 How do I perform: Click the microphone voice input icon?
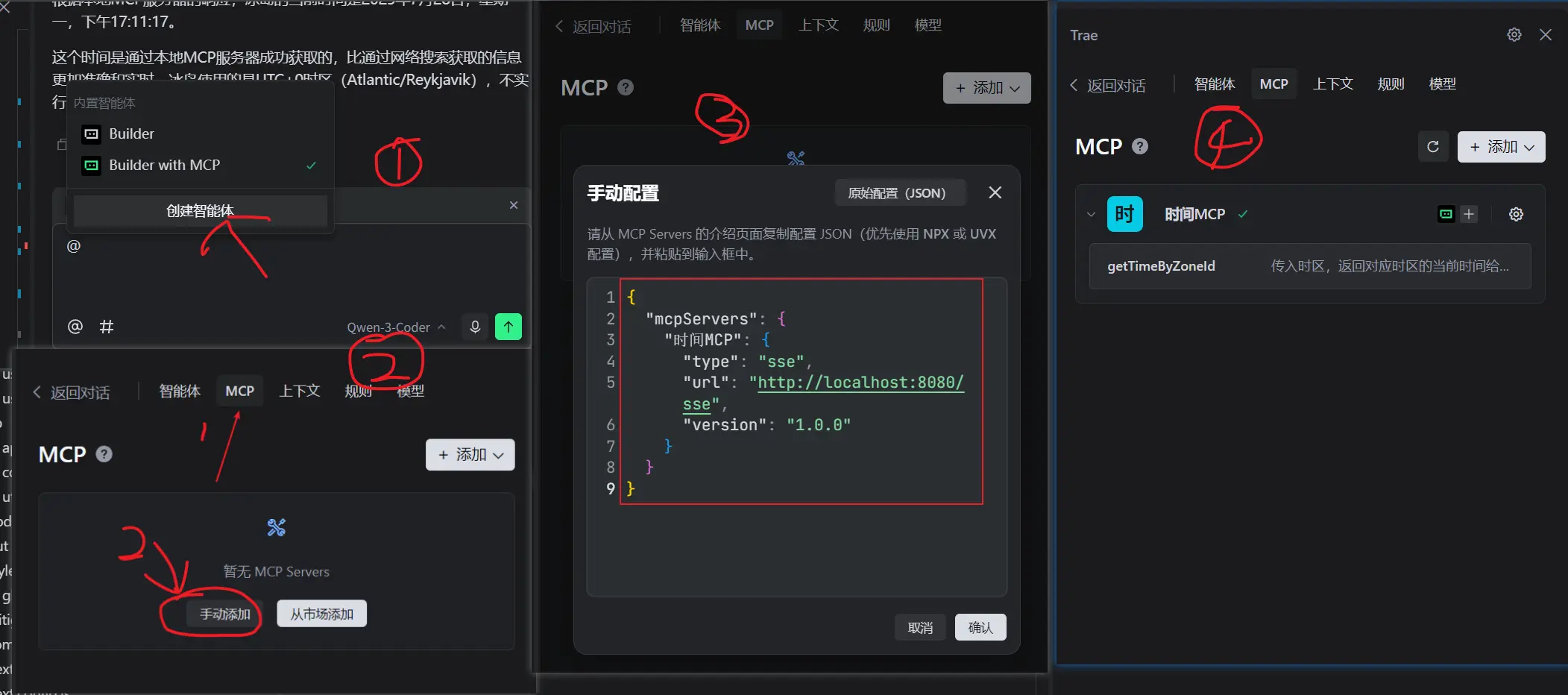(x=475, y=327)
